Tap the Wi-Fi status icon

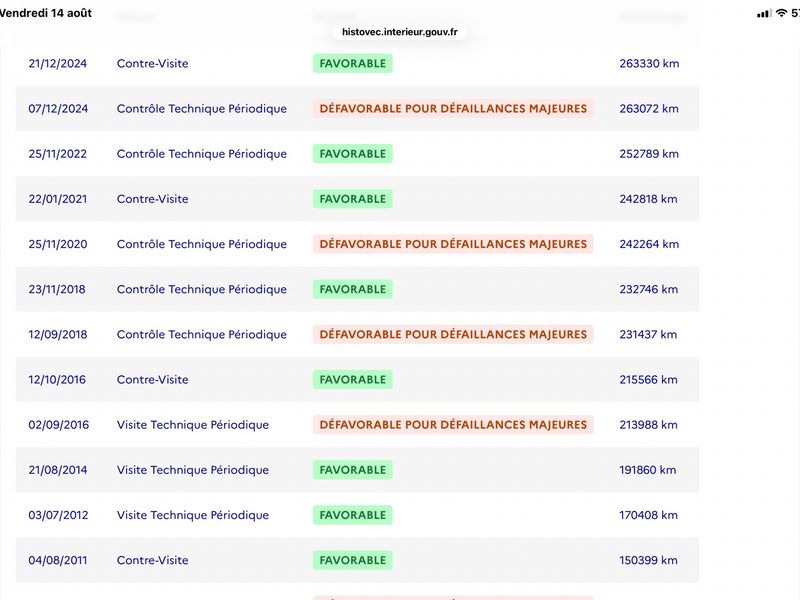[x=781, y=13]
